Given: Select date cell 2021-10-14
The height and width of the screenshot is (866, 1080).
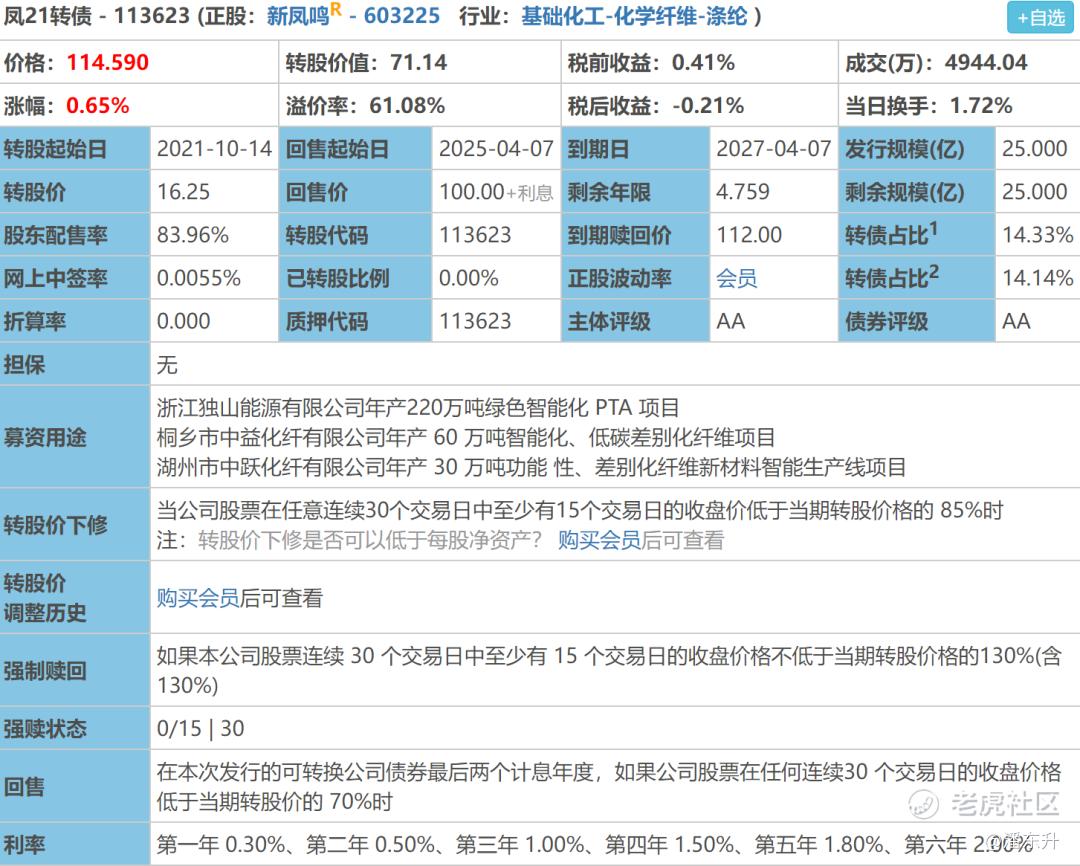Looking at the screenshot, I should [x=214, y=148].
